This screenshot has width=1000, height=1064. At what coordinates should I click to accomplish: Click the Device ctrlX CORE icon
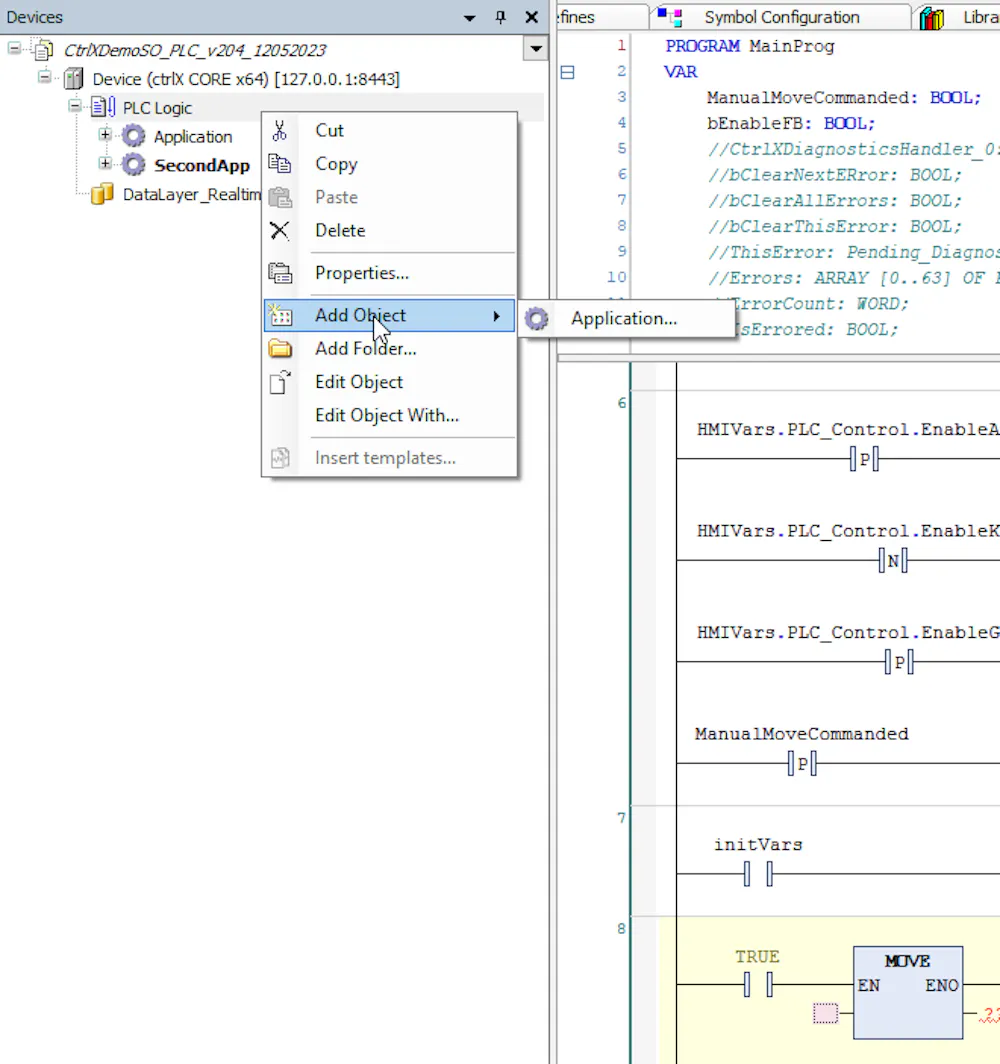74,79
